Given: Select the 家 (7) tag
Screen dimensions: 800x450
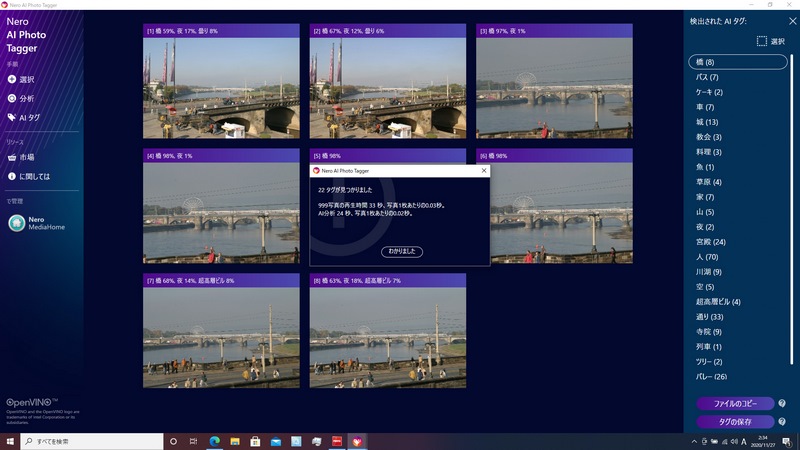Looking at the screenshot, I should (705, 196).
